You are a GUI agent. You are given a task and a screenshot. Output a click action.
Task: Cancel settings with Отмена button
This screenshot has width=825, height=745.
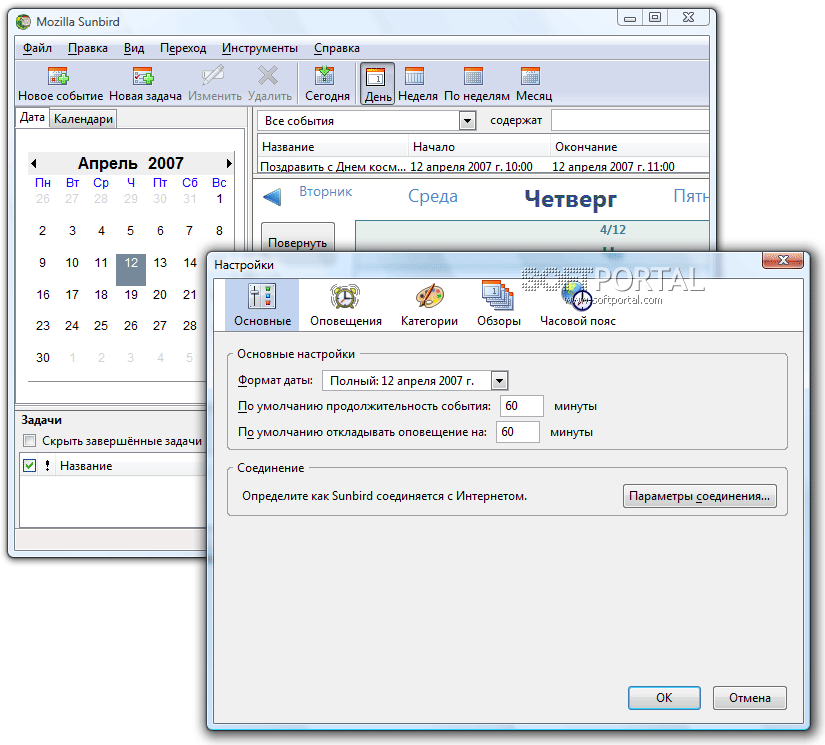click(x=750, y=698)
